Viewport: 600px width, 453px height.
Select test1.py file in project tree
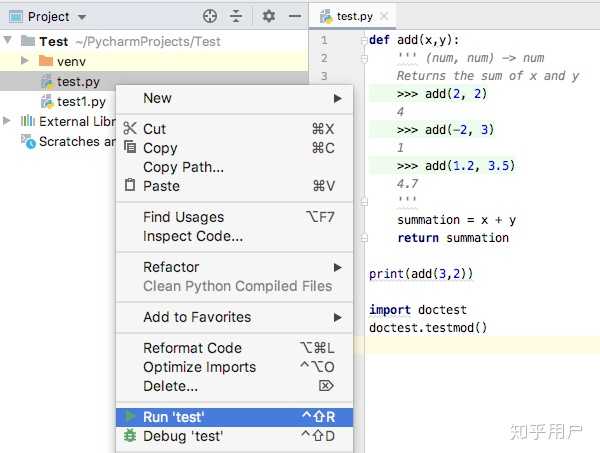pos(80,102)
